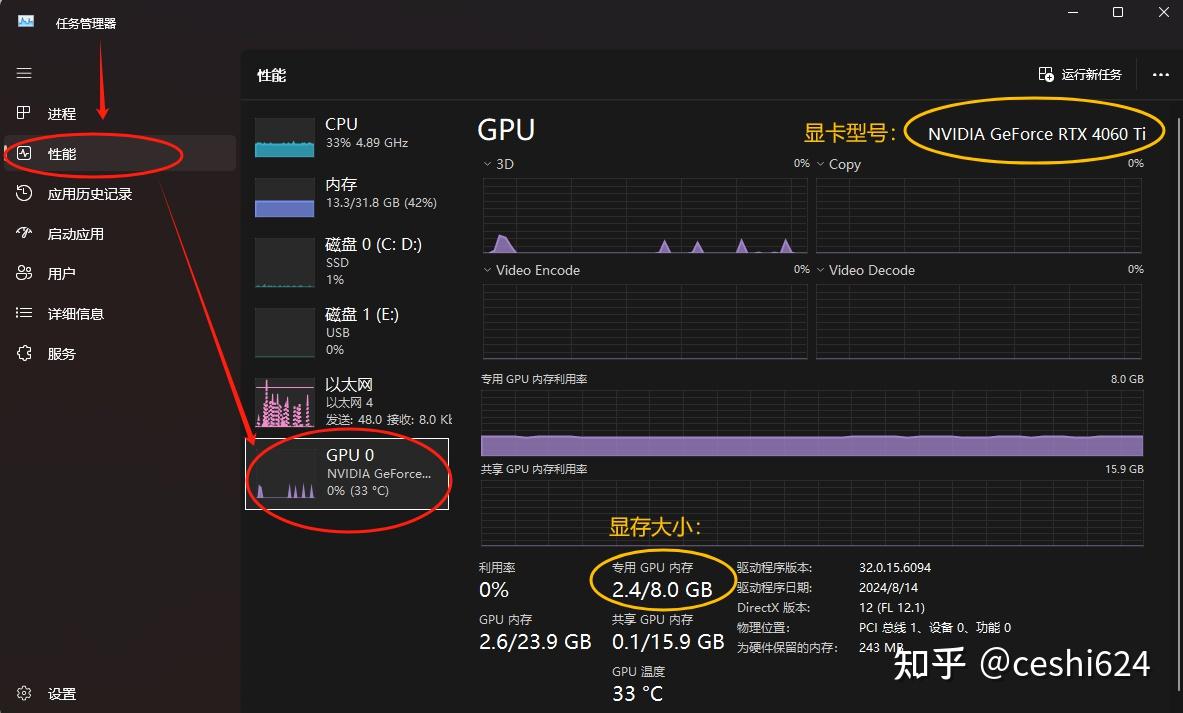
Task: Open the hamburger navigation menu
Action: pos(24,73)
